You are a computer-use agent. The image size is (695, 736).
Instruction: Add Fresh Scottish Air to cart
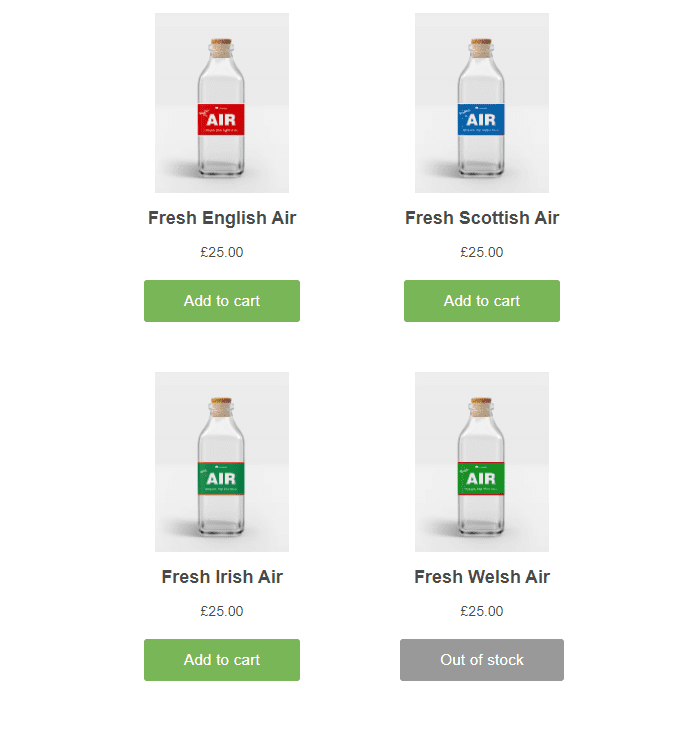click(482, 301)
